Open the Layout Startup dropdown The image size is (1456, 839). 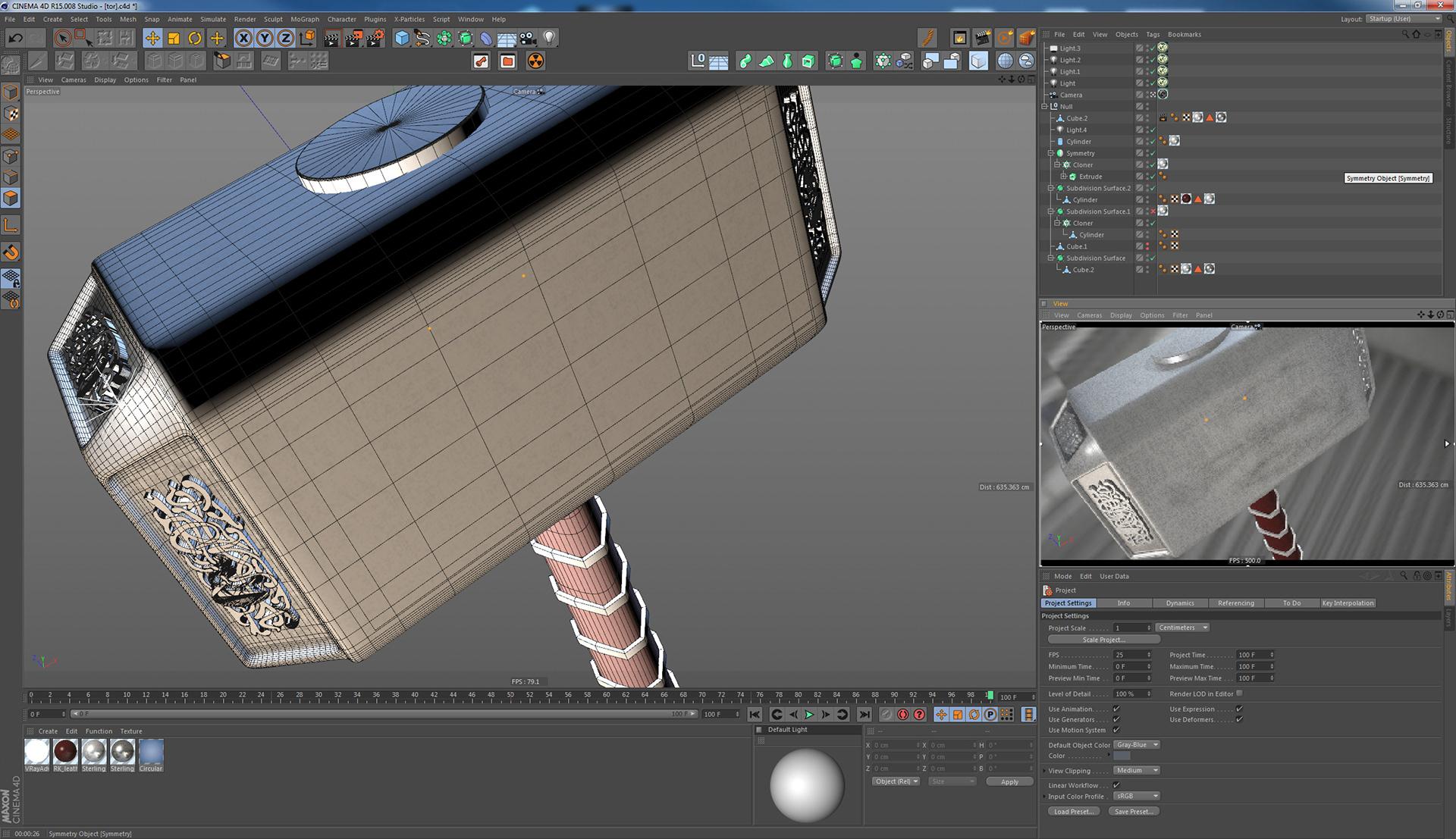1404,19
